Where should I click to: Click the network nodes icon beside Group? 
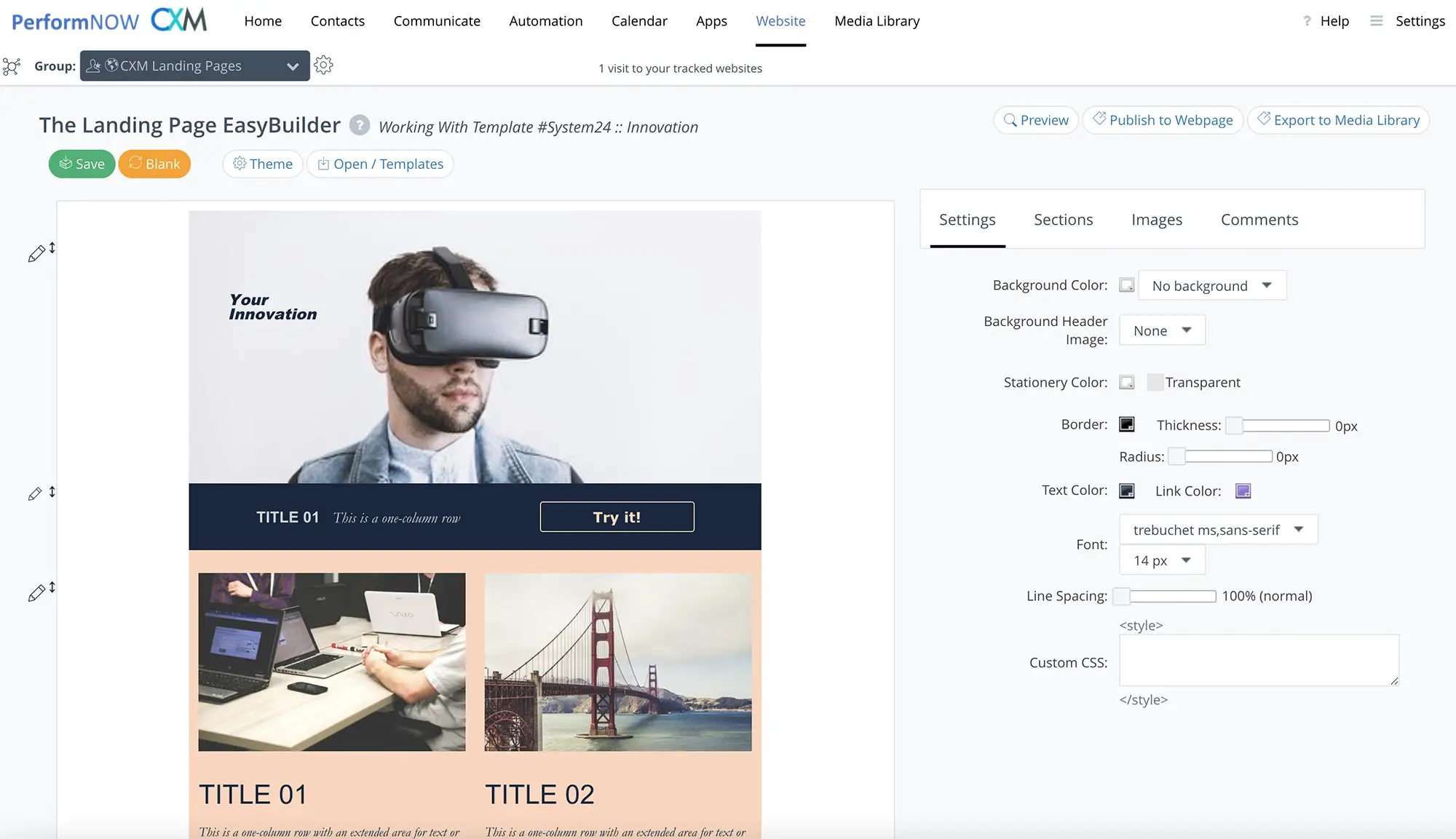tap(12, 66)
